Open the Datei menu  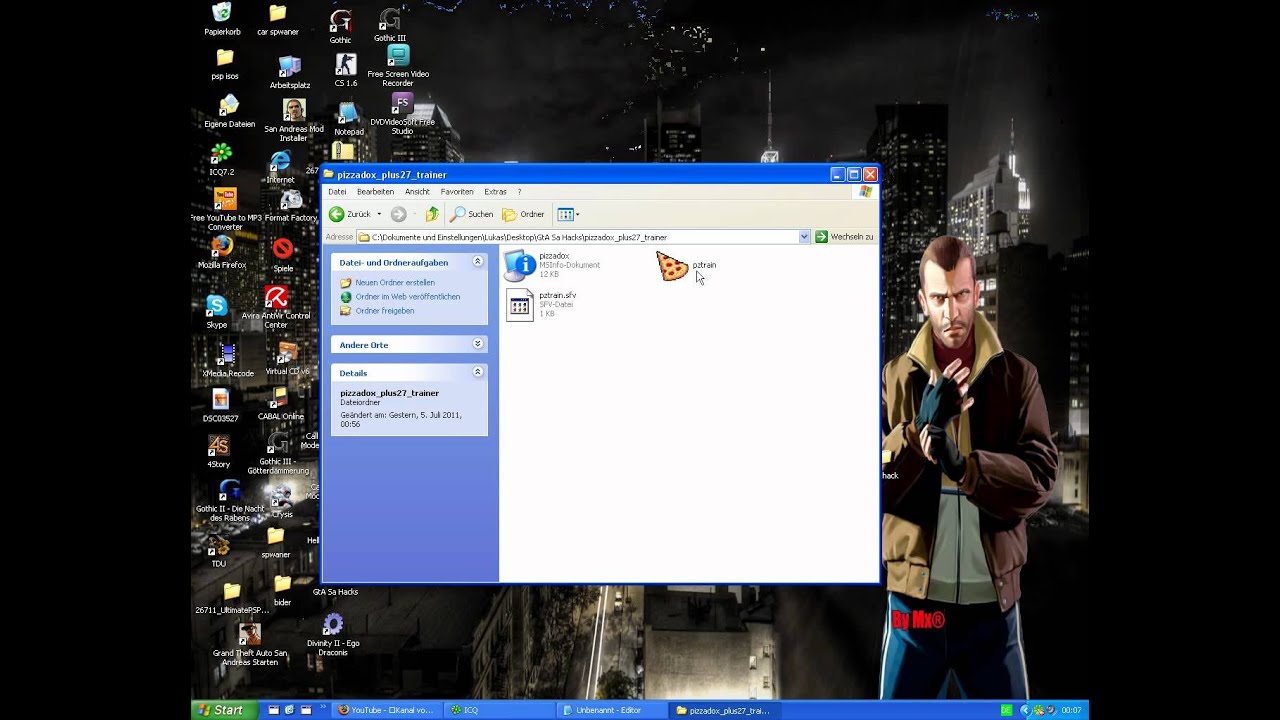(337, 191)
